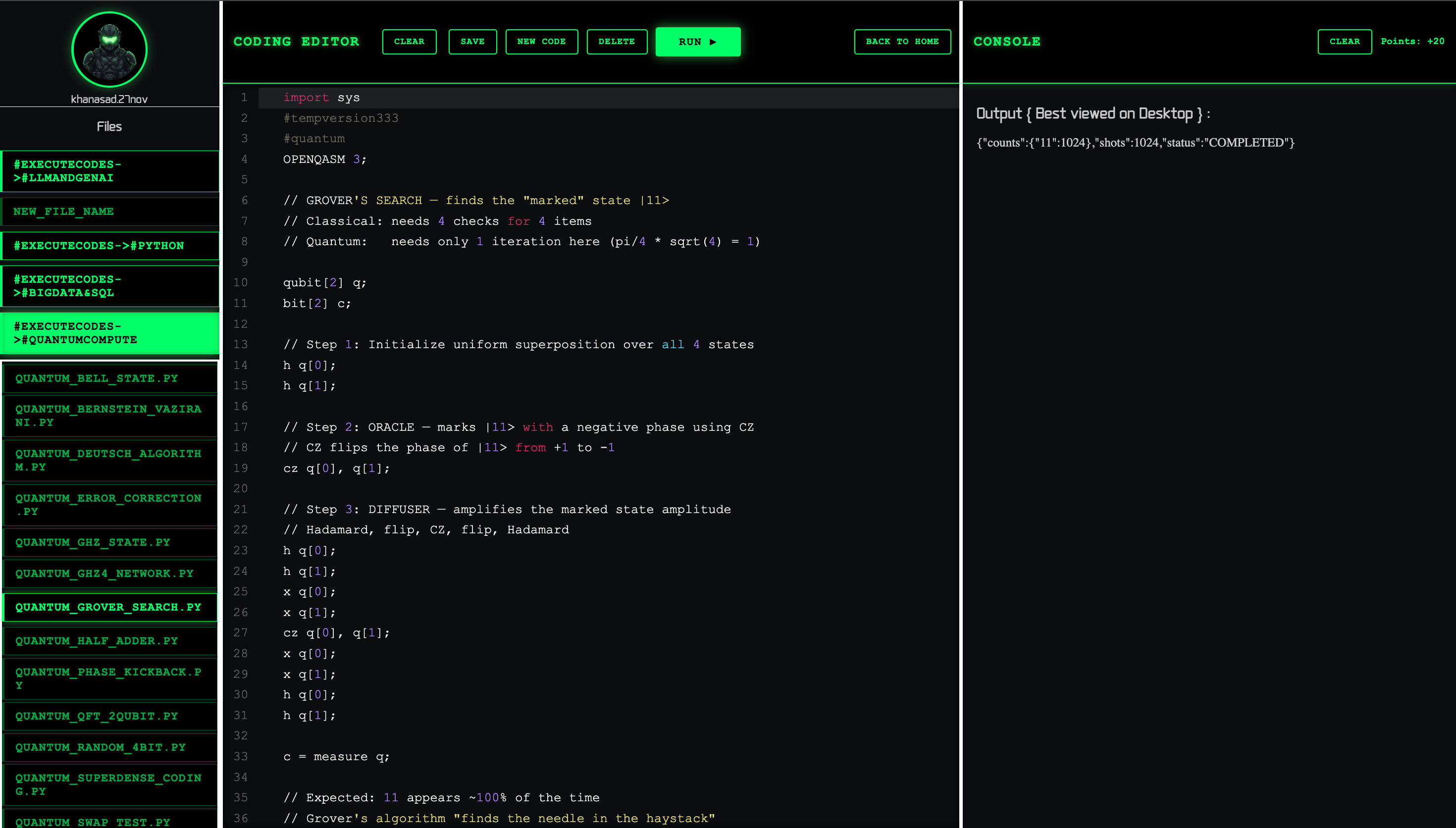Go back to home

coord(902,42)
